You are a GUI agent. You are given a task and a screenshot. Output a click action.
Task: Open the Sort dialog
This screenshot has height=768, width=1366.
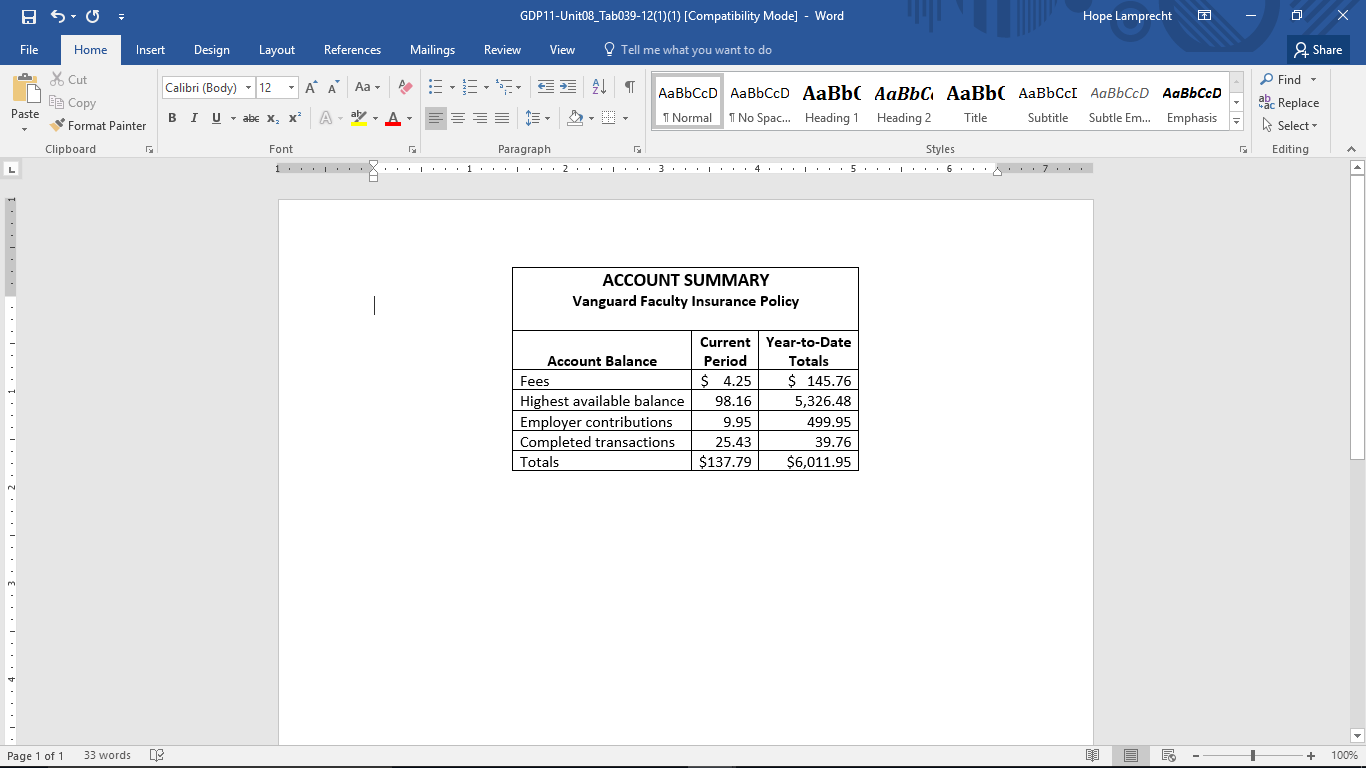click(x=597, y=87)
